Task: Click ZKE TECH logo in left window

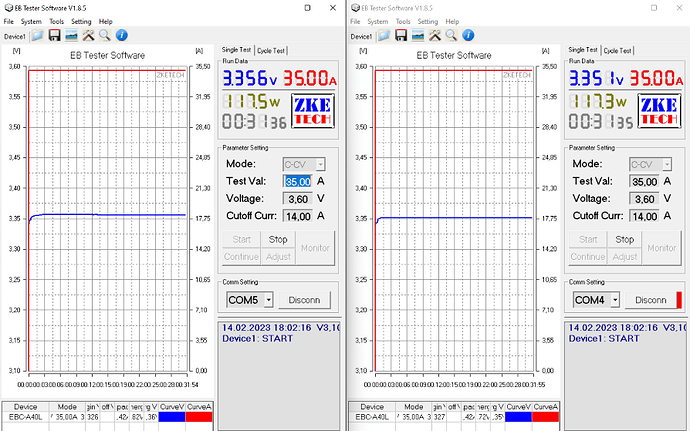Action: pyautogui.click(x=312, y=111)
